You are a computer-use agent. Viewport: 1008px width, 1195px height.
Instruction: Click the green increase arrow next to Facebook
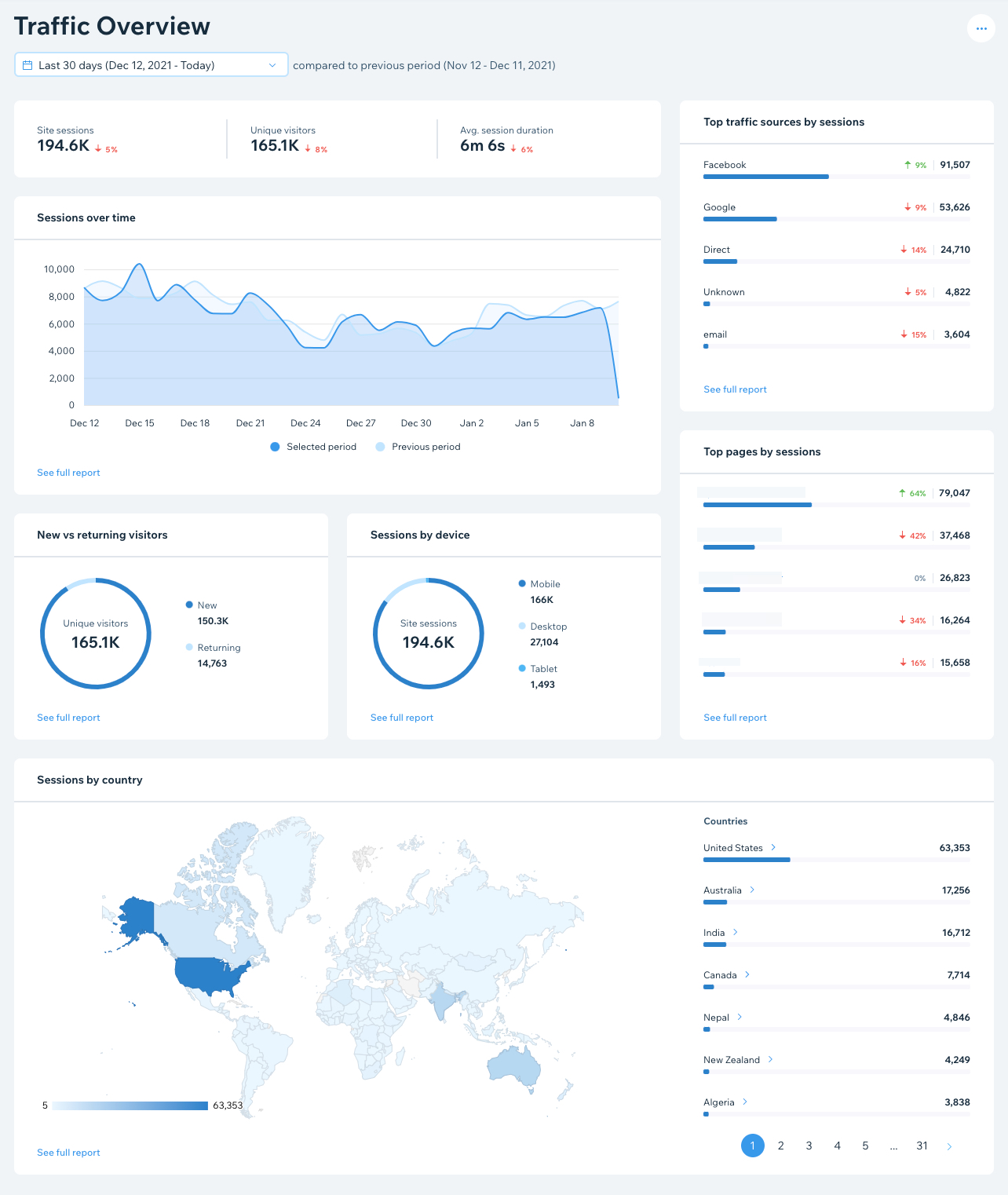point(907,165)
